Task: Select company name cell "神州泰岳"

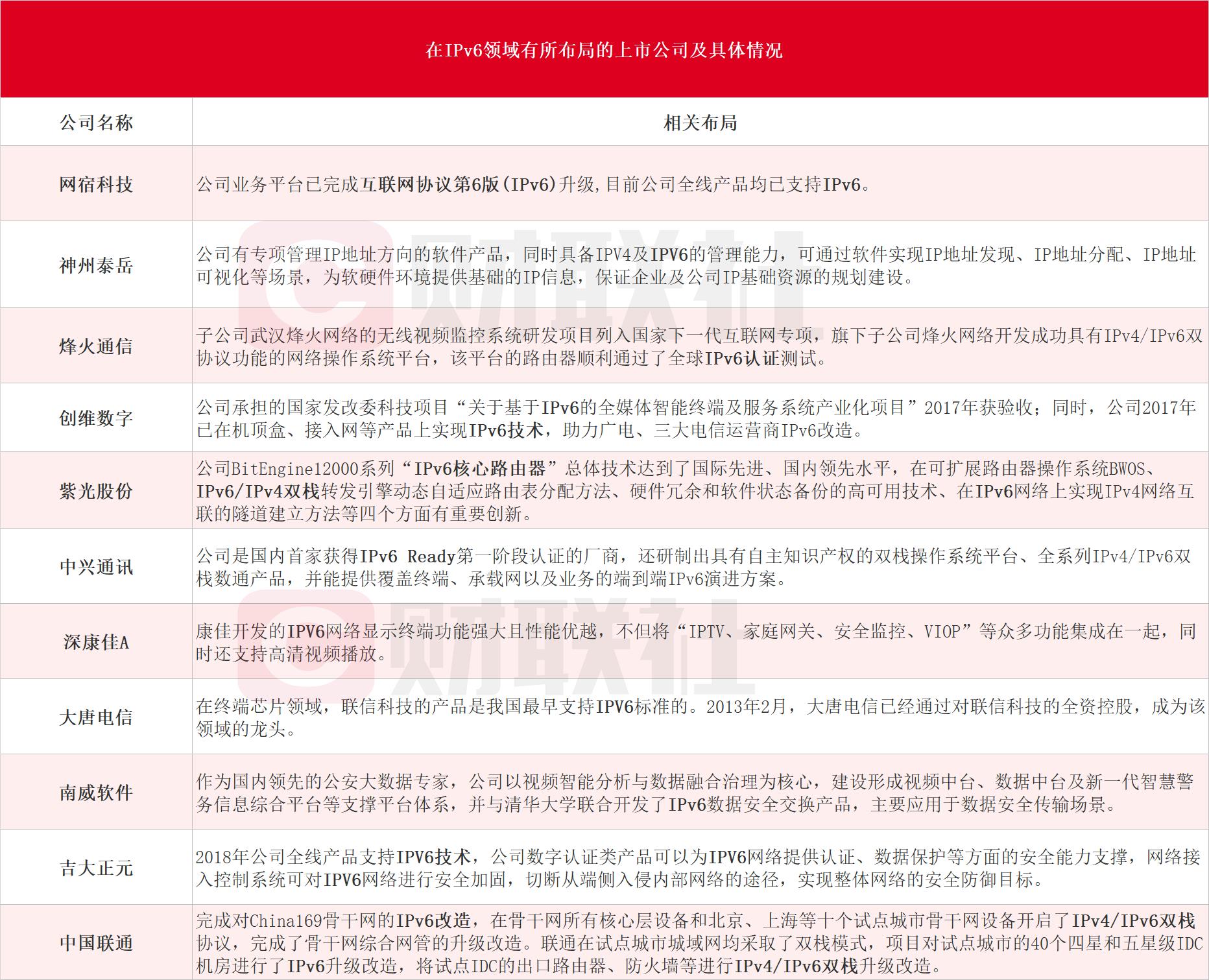Action: [x=96, y=265]
